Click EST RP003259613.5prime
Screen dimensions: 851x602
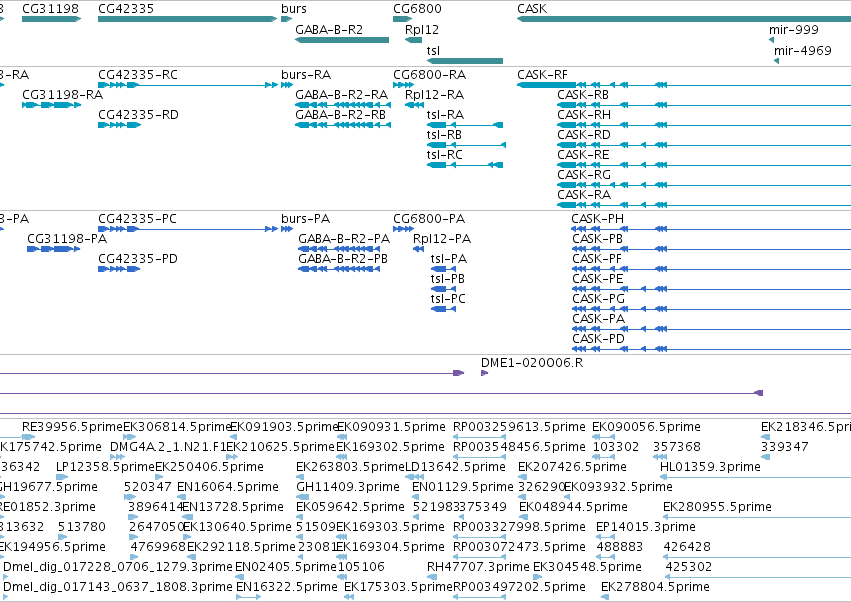click(480, 437)
